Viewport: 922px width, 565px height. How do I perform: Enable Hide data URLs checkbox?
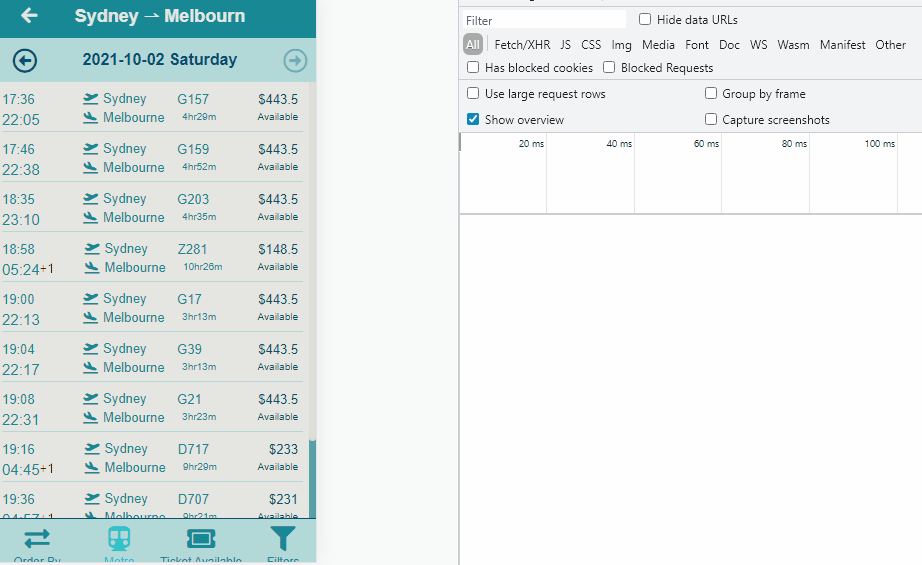[x=645, y=19]
